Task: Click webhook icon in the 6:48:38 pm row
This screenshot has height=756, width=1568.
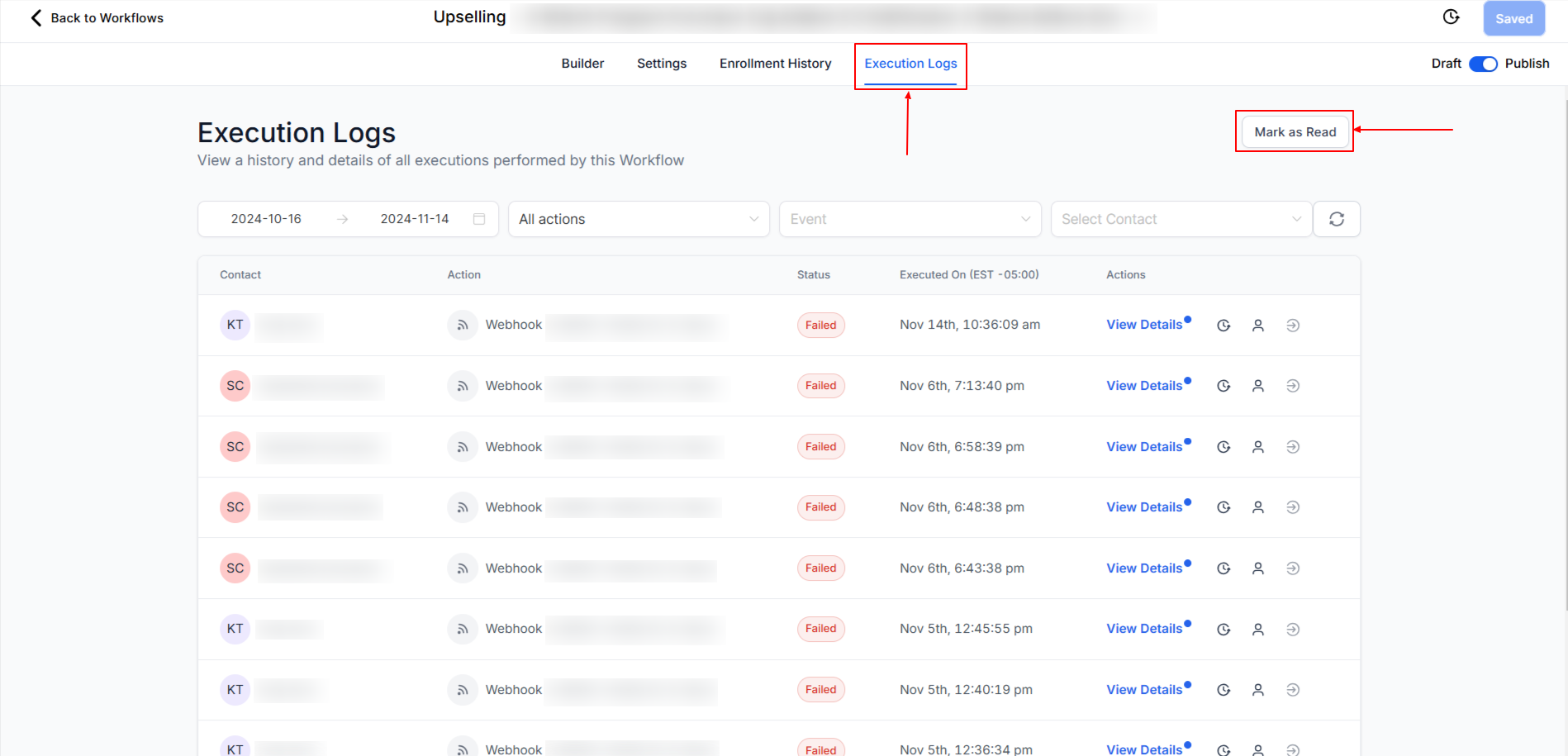Action: [x=463, y=507]
